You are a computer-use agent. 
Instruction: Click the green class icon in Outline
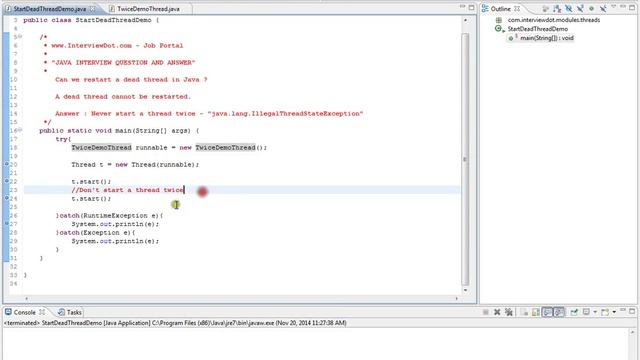(x=499, y=29)
